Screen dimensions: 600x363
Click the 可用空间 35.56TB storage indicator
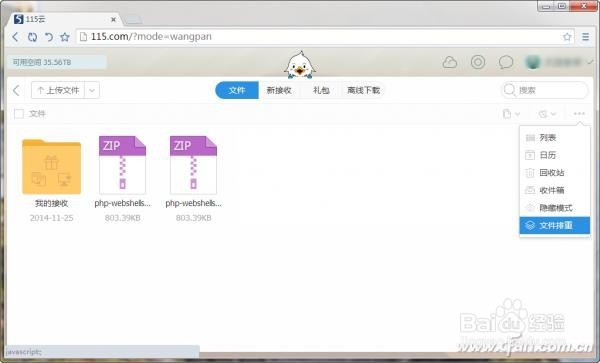57,62
